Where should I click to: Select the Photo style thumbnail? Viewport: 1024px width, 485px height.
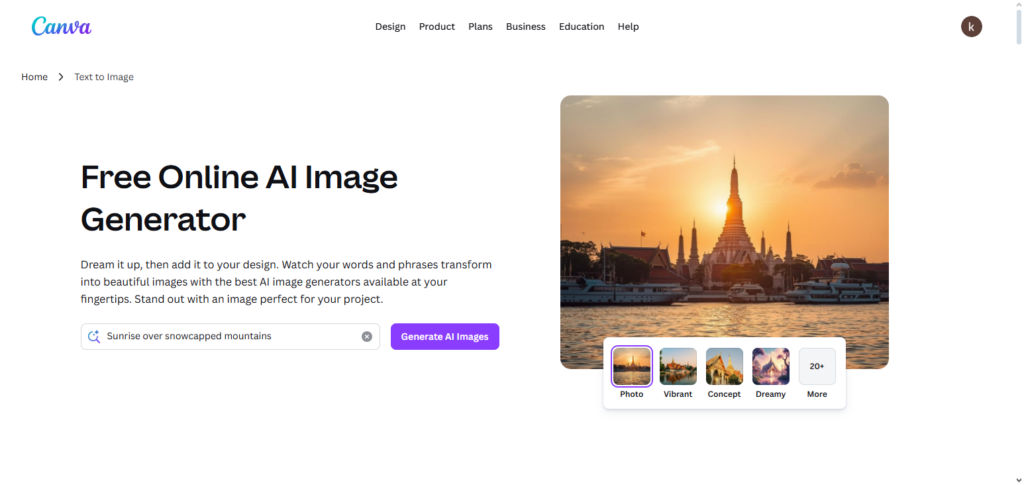coord(632,366)
